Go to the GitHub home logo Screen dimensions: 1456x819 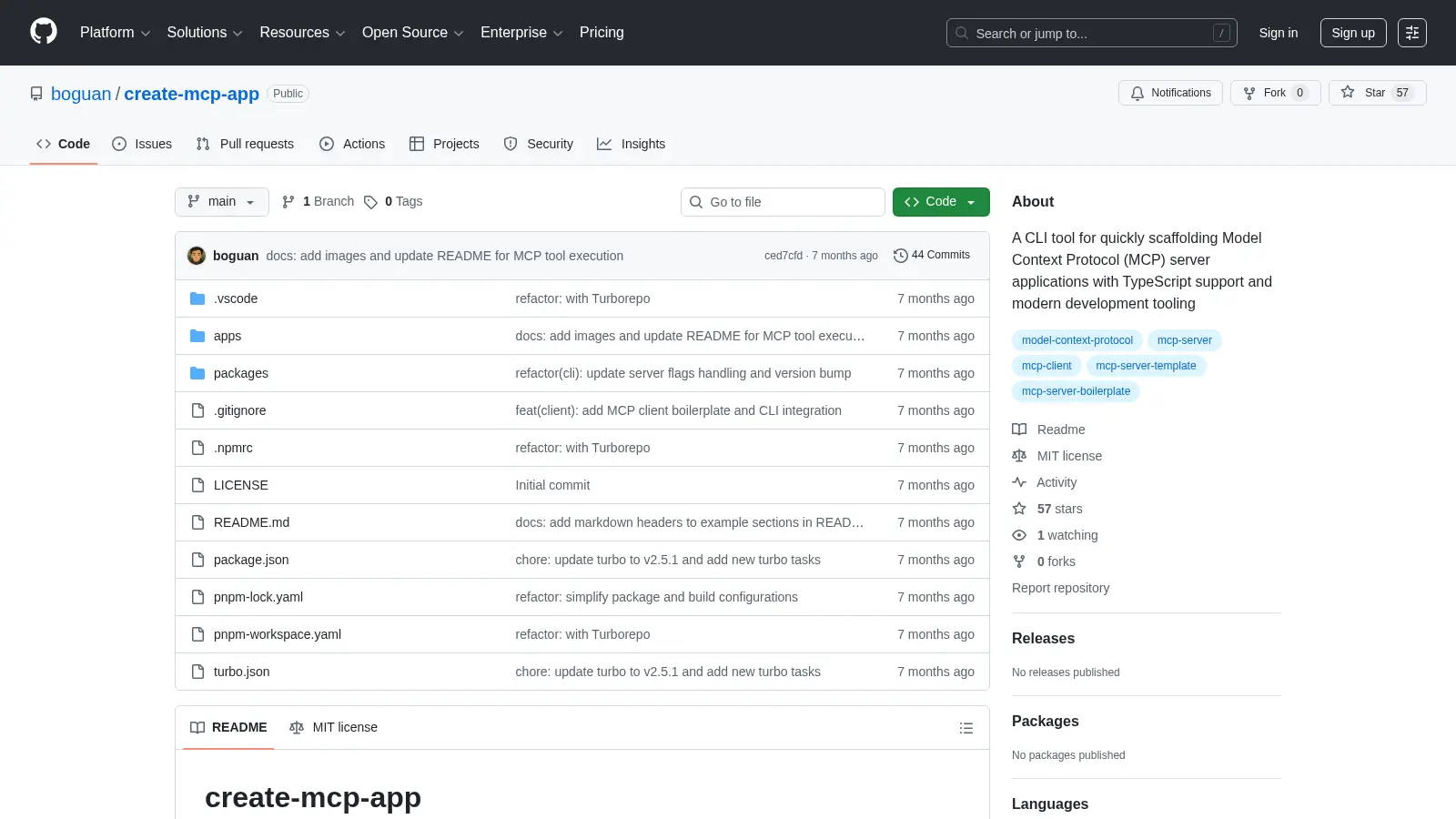44,32
